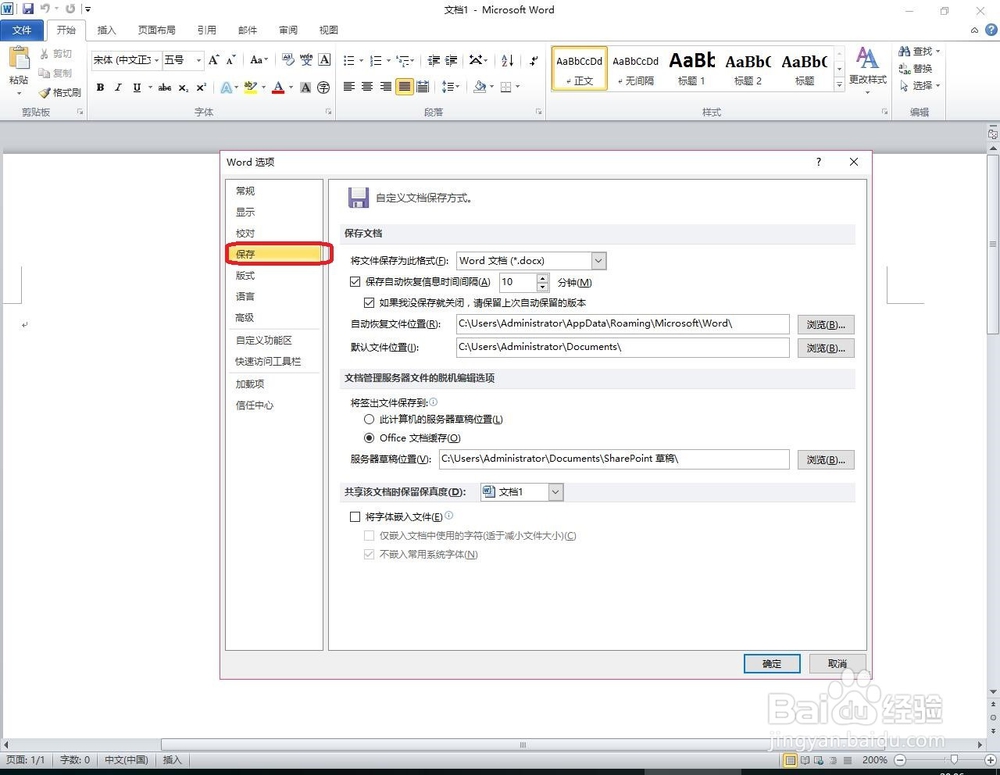Browse for server drafts location
Image resolution: width=1000 pixels, height=775 pixels.
pyautogui.click(x=826, y=460)
